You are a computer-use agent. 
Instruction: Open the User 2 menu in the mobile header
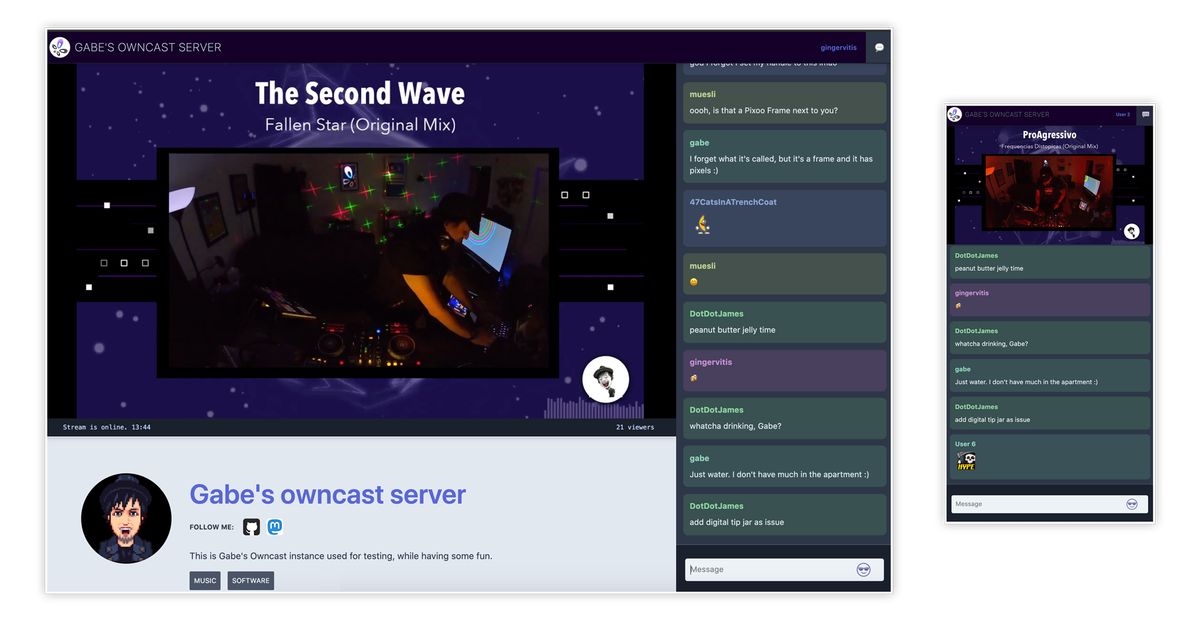pos(1122,114)
